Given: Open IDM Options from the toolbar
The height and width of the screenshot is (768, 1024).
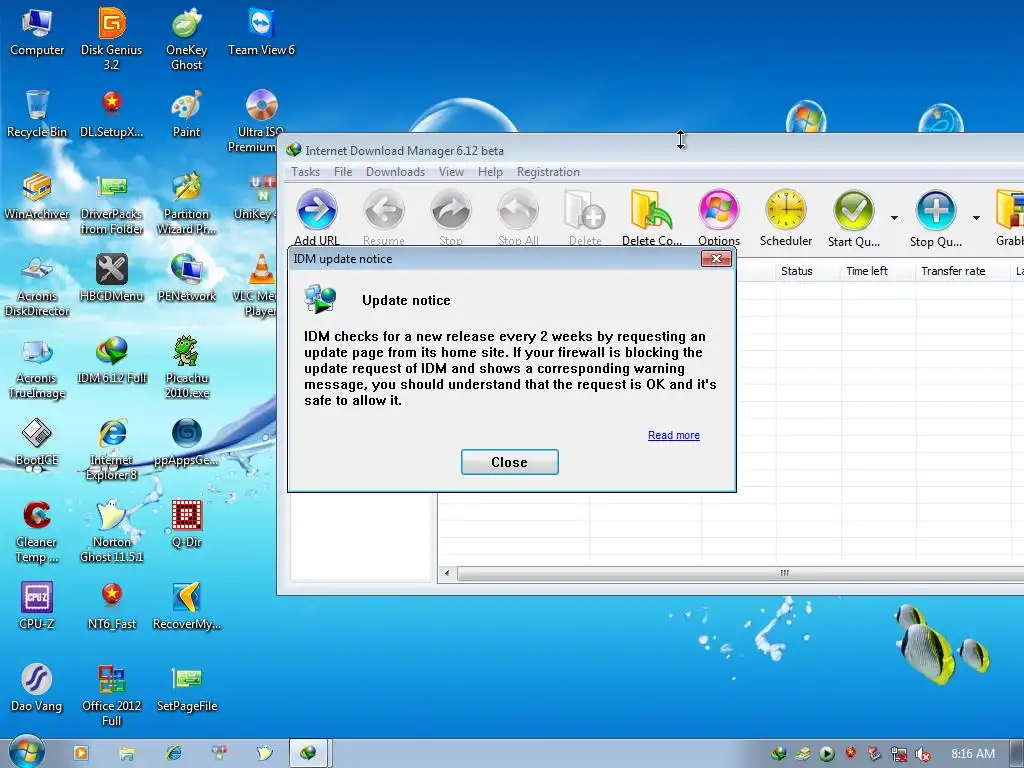Looking at the screenshot, I should click(719, 210).
